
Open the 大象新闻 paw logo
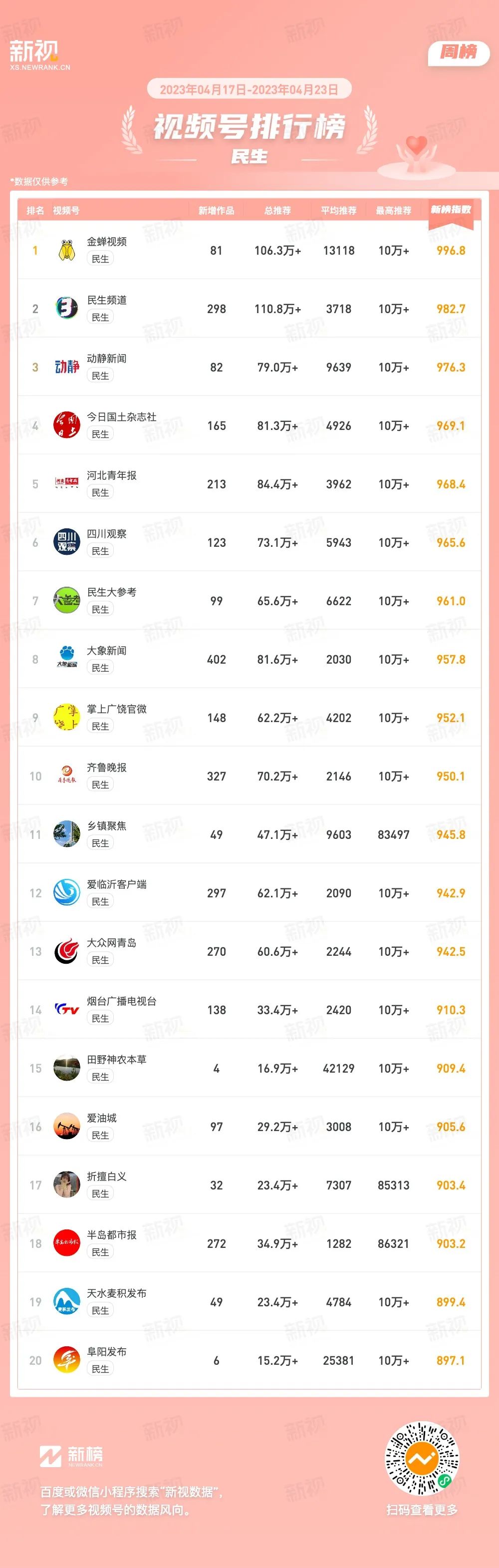[x=67, y=659]
